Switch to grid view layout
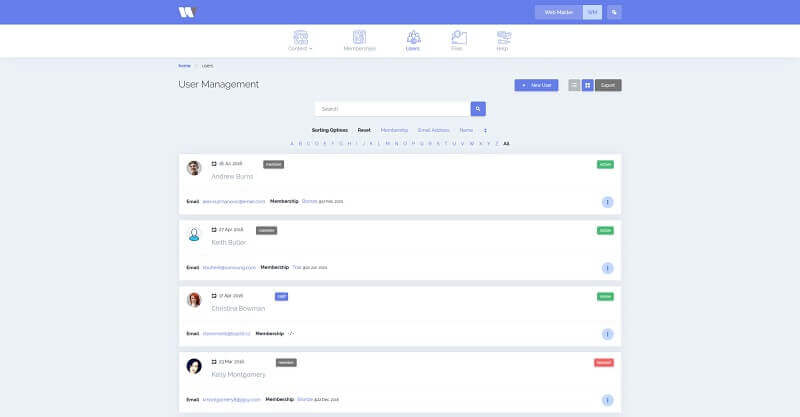The width and height of the screenshot is (800, 417). pos(588,85)
